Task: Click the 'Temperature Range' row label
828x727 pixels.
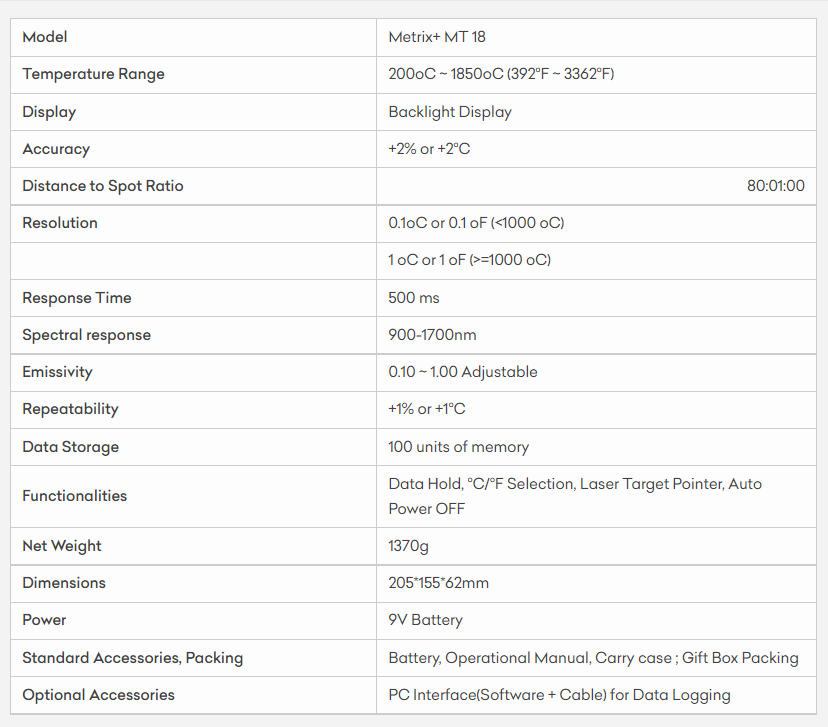Action: pos(93,74)
